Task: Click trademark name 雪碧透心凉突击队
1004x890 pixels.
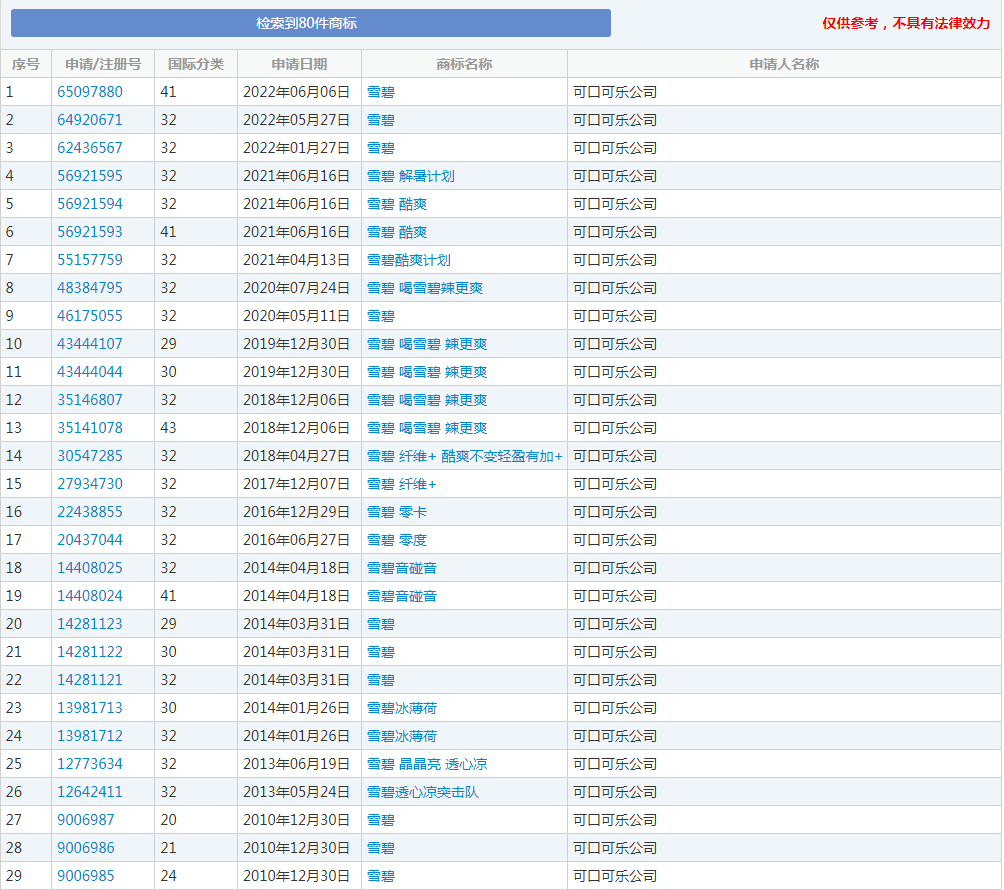Action: [x=423, y=792]
